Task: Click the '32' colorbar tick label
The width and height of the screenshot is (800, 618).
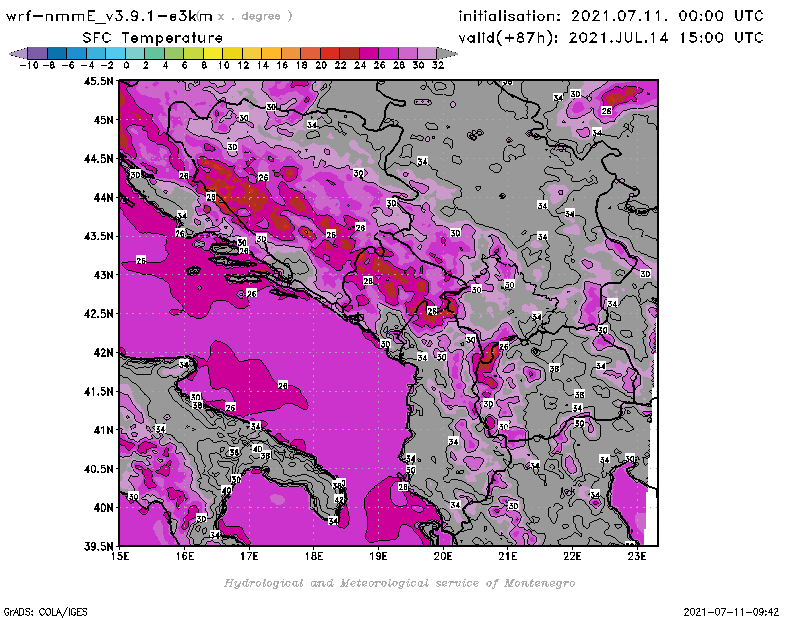Action: (438, 65)
